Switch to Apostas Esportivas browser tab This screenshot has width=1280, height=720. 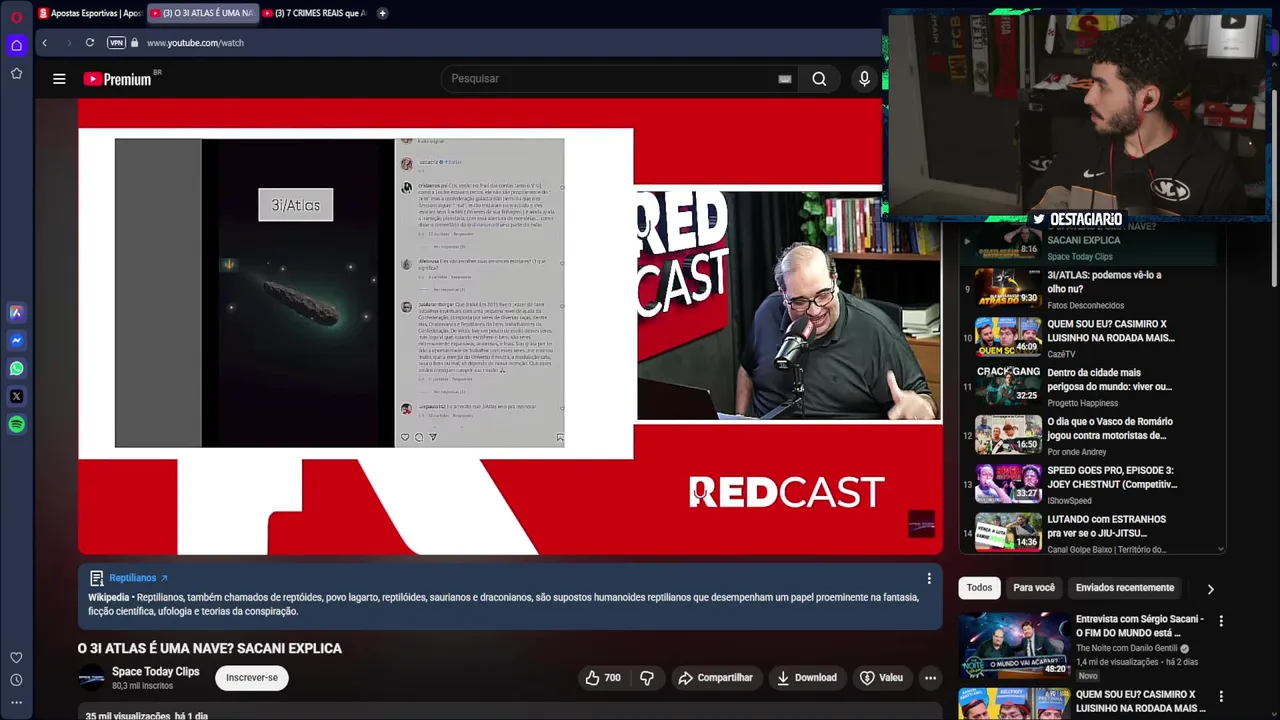(90, 13)
